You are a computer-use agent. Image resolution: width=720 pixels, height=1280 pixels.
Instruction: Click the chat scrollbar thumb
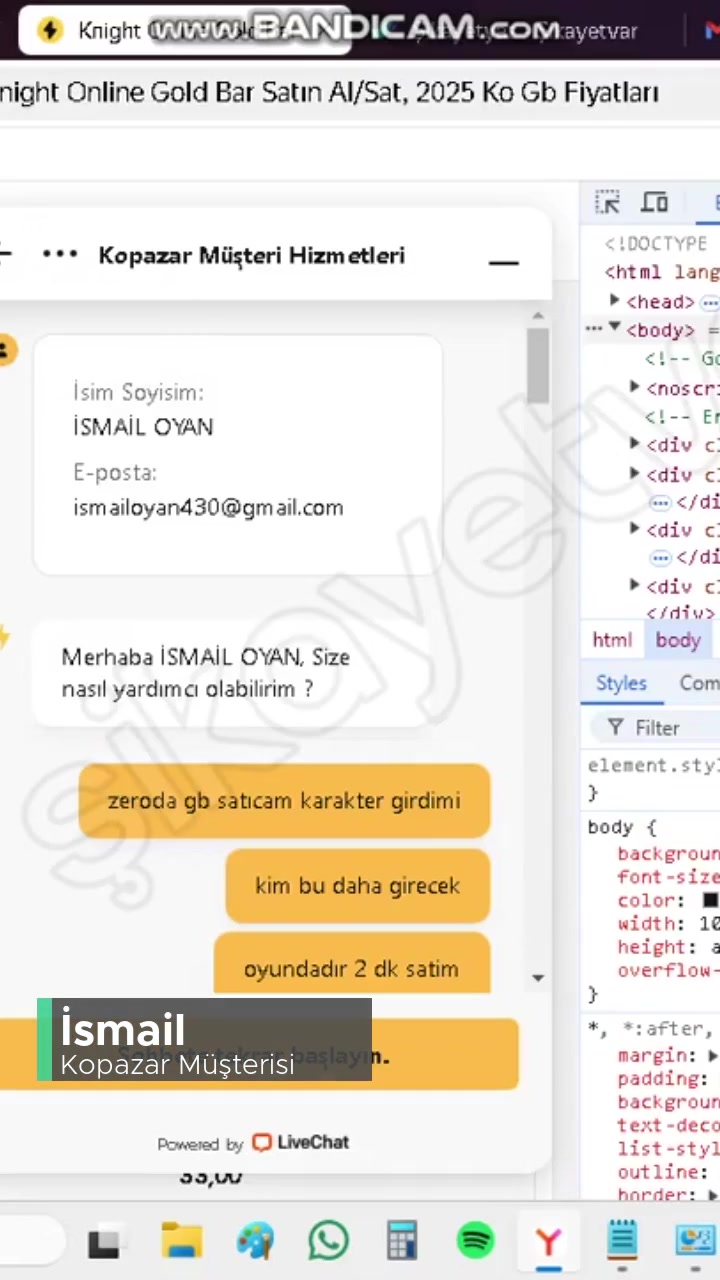538,366
